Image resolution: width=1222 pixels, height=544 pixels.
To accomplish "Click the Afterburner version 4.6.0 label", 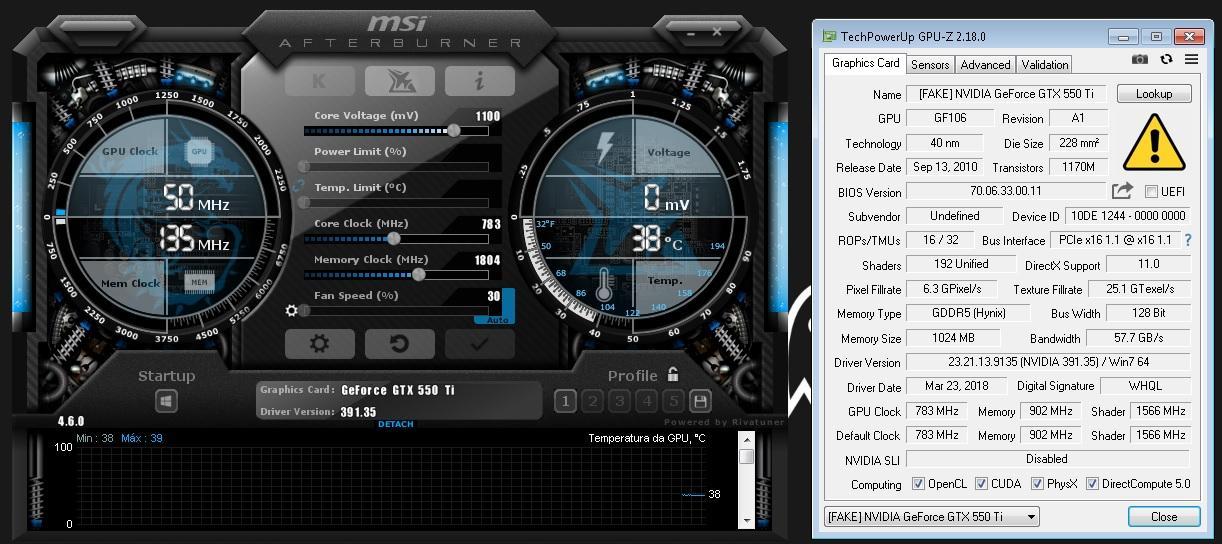I will [71, 421].
